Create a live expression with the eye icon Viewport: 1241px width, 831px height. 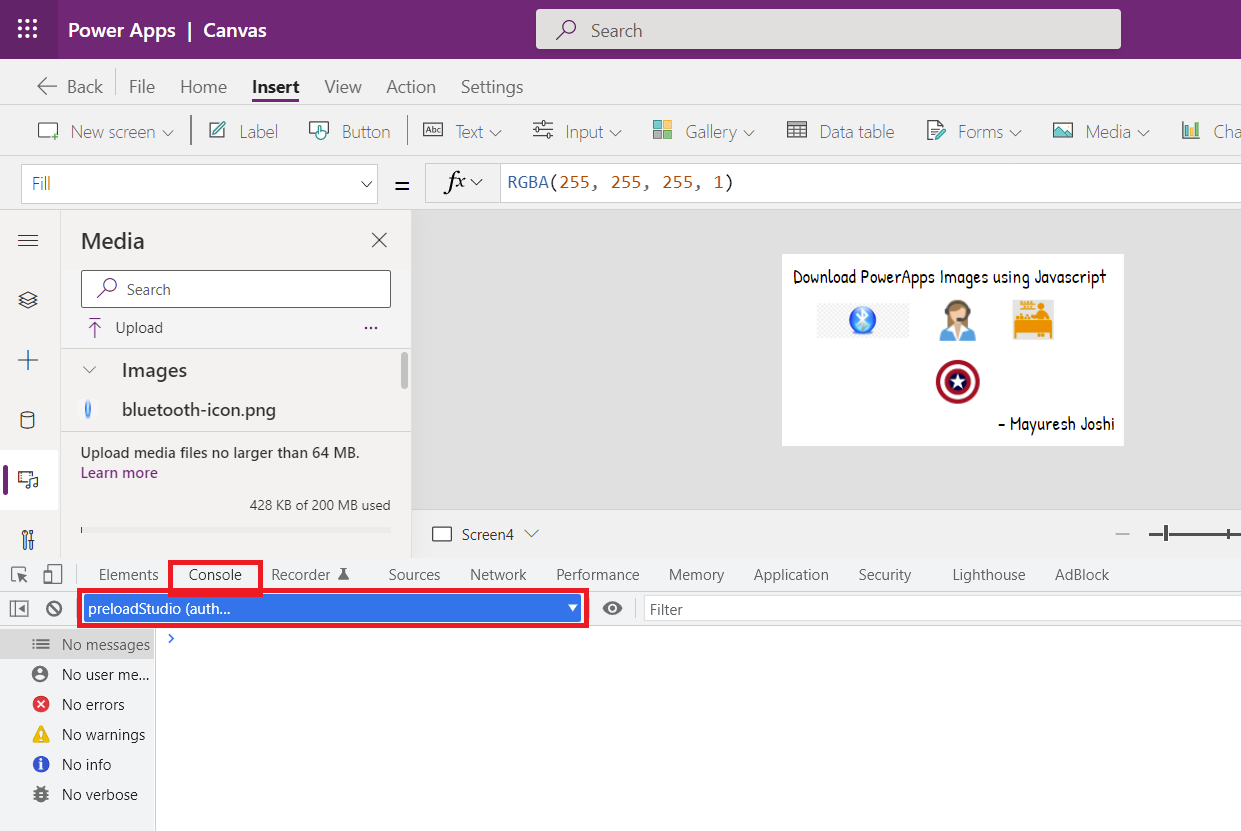pos(613,608)
